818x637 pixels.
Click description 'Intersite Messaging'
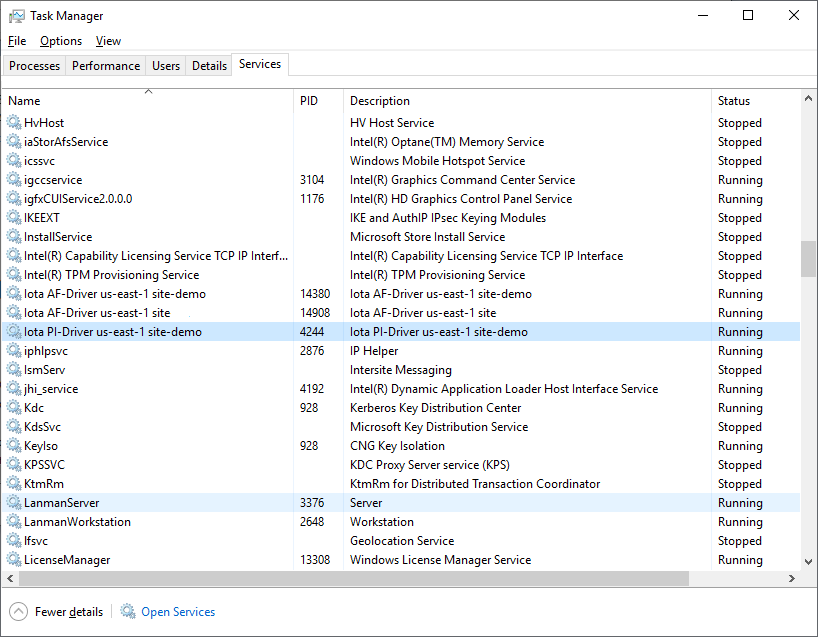[x=401, y=369]
